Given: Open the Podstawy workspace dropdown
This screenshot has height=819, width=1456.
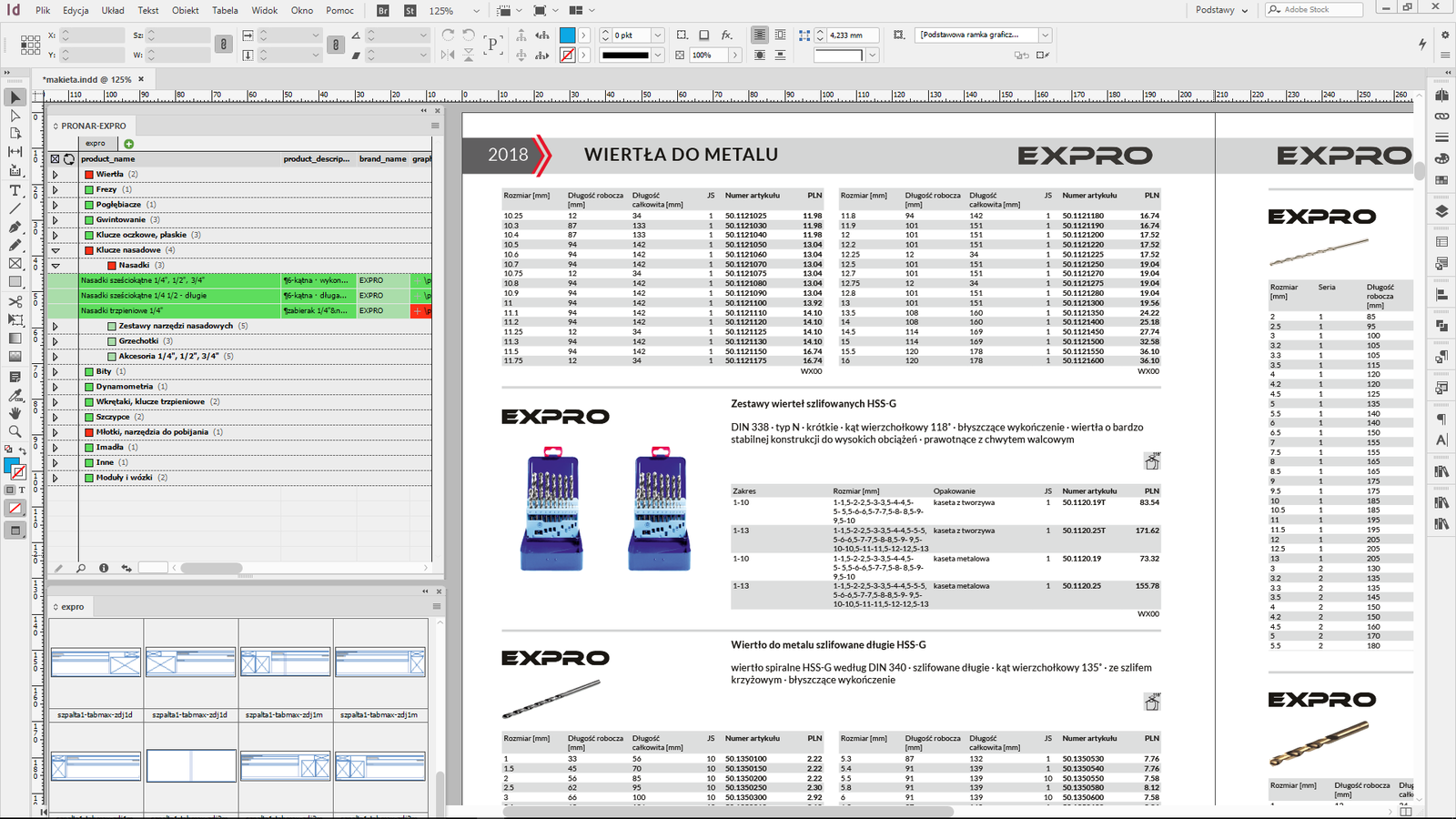Looking at the screenshot, I should click(x=1222, y=10).
